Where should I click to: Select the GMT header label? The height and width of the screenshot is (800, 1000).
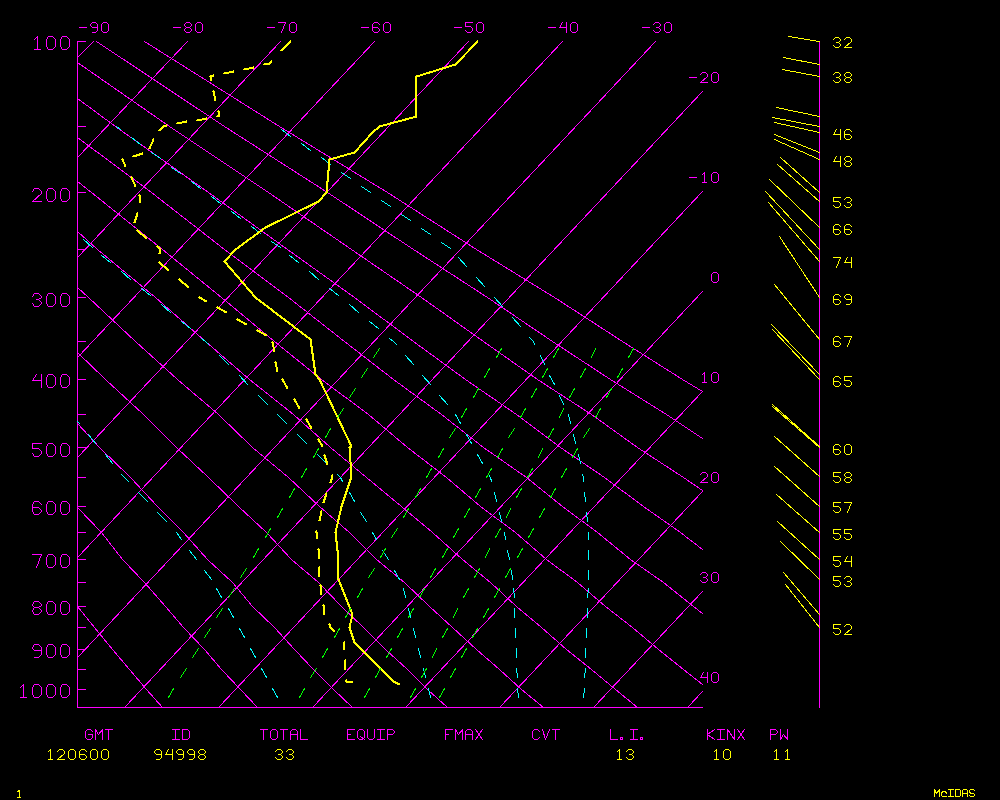(x=99, y=735)
